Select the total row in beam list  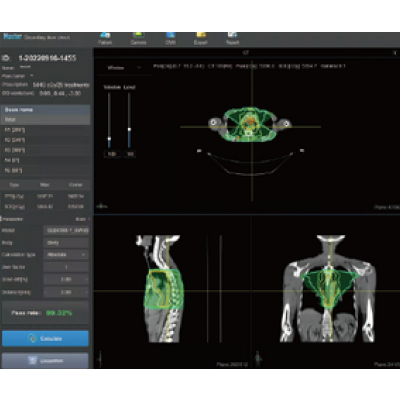point(46,119)
